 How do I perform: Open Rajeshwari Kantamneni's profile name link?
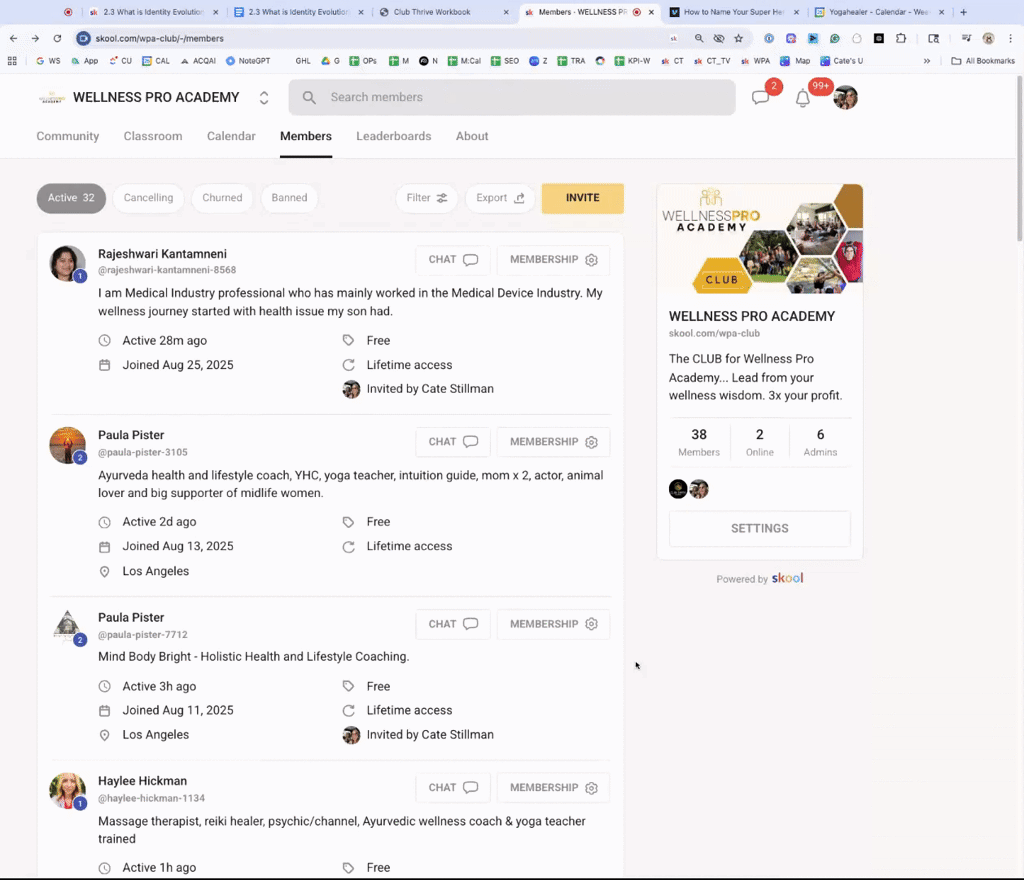coord(163,254)
